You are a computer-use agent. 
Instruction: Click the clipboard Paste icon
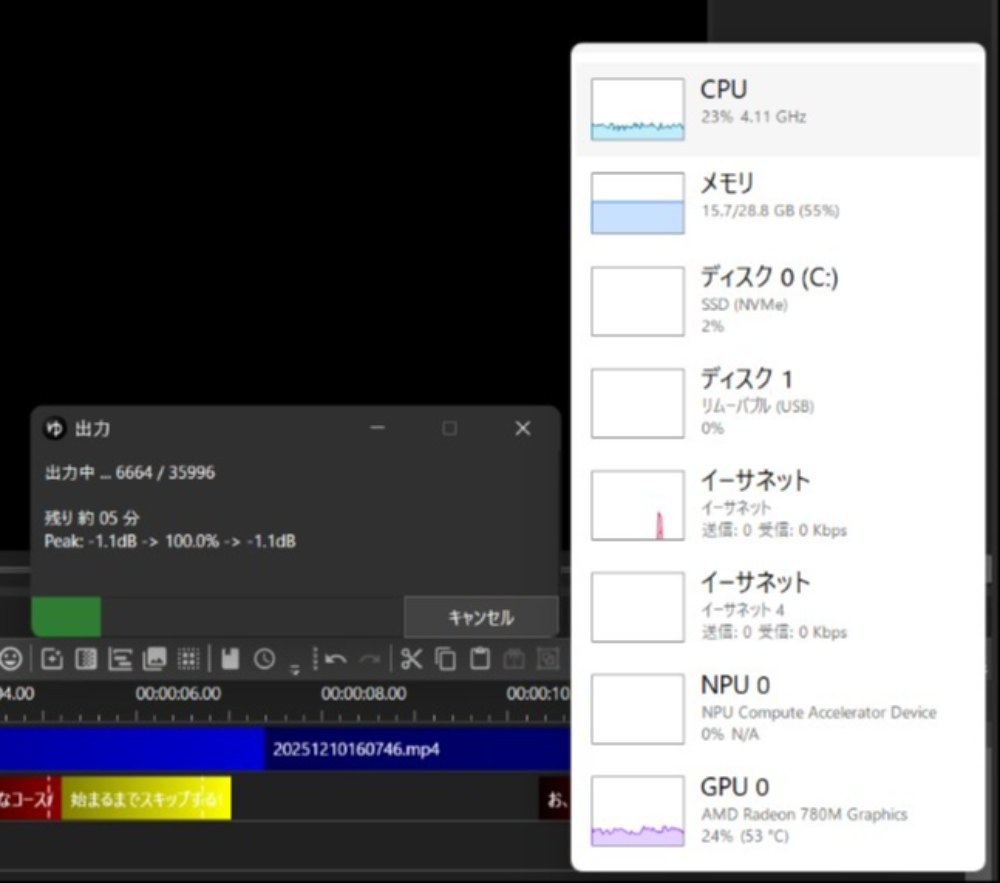pyautogui.click(x=480, y=659)
